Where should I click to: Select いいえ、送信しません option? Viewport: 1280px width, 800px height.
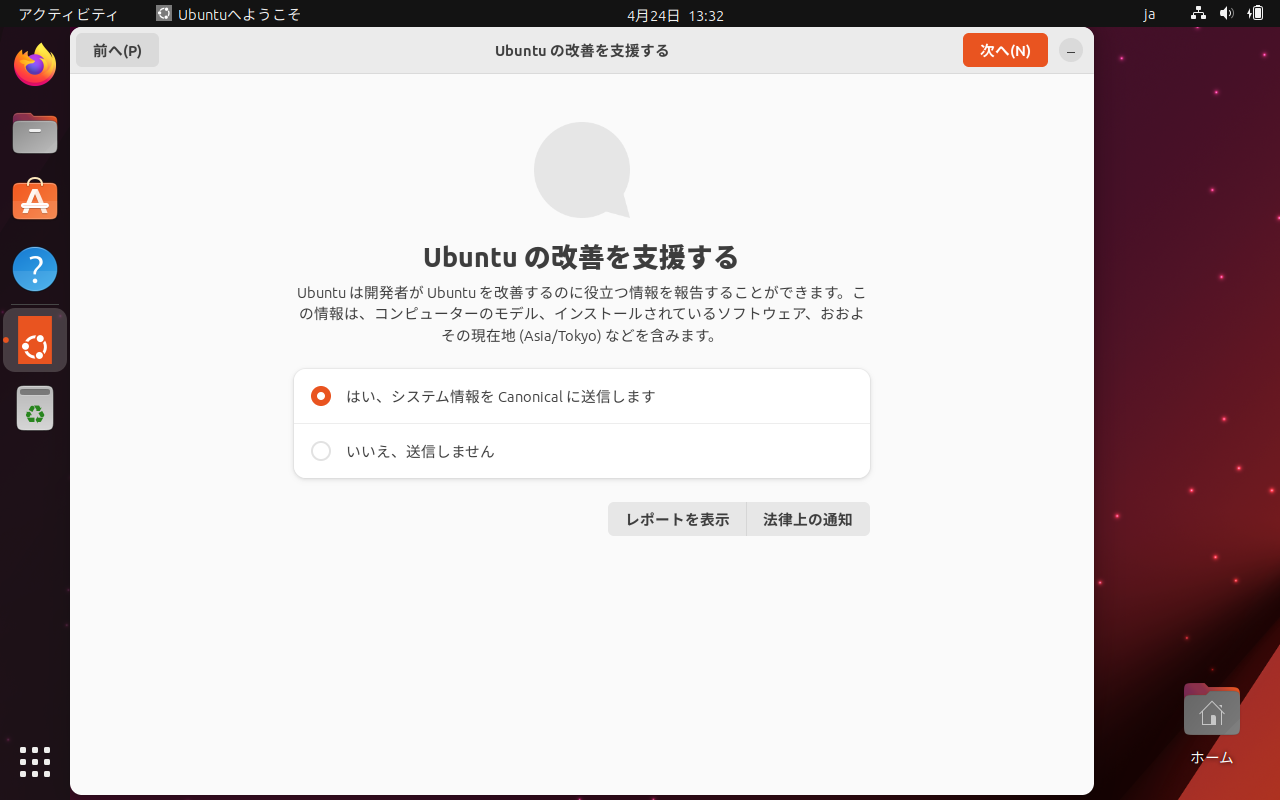pos(582,451)
